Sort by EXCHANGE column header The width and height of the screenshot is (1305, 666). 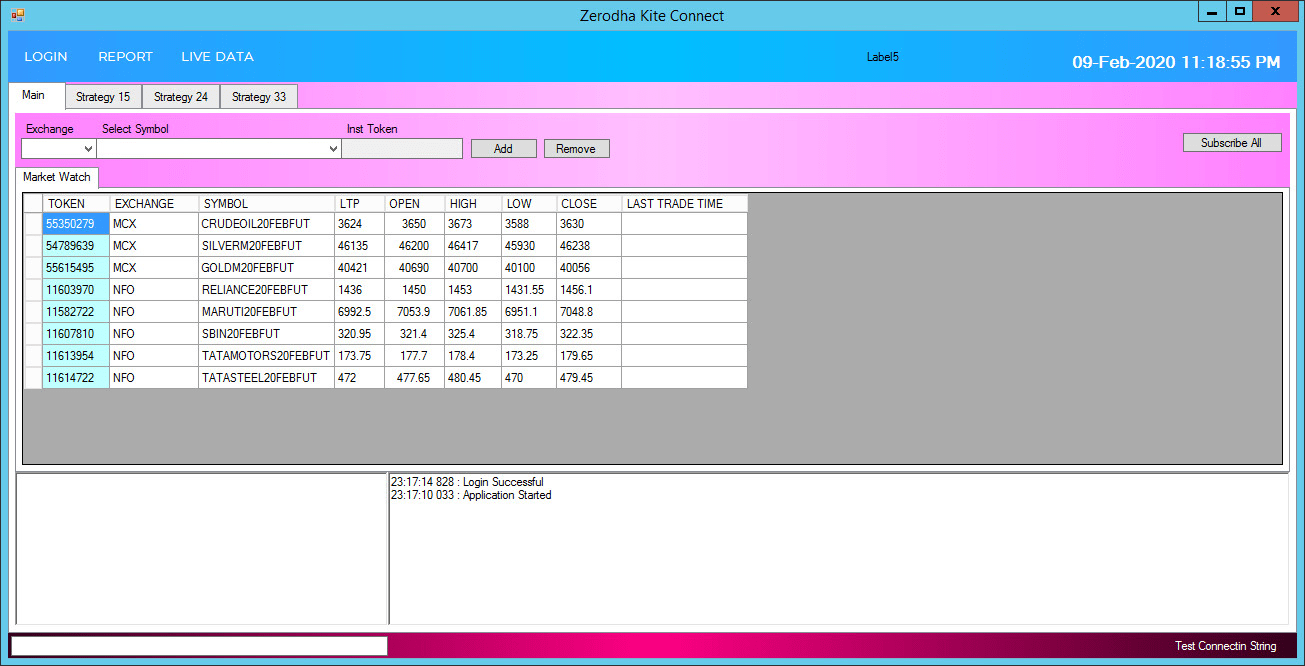point(154,203)
